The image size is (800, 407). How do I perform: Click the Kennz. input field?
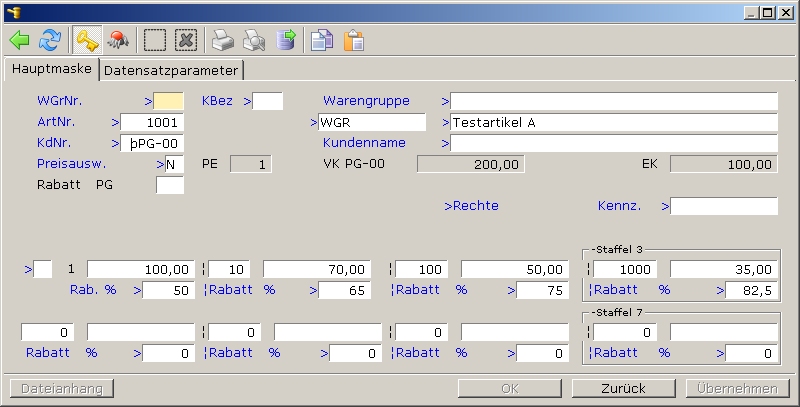[x=723, y=206]
